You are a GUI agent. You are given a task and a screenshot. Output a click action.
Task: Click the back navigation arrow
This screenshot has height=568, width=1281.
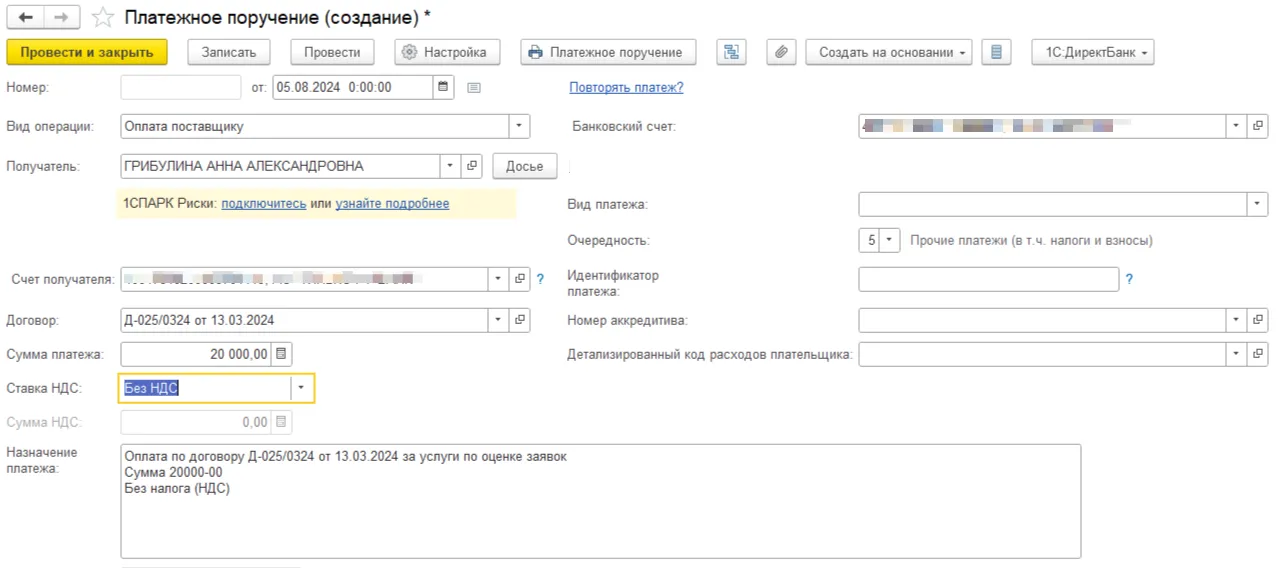point(25,17)
